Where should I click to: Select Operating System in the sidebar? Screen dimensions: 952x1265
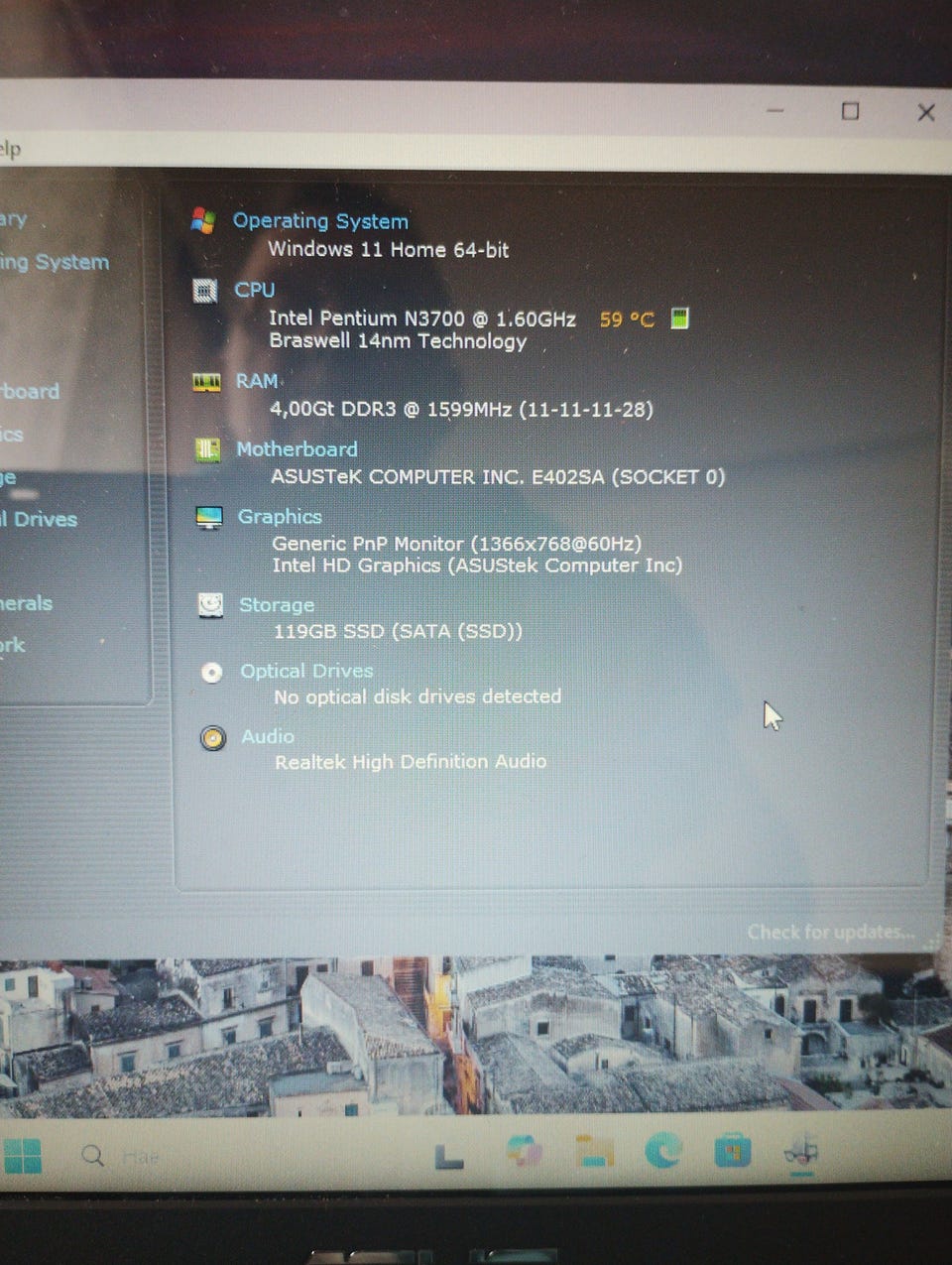click(55, 262)
